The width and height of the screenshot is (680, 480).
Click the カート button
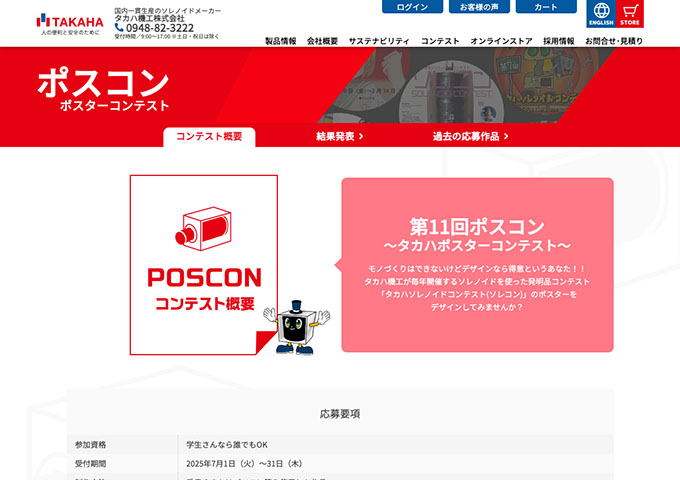coord(546,7)
